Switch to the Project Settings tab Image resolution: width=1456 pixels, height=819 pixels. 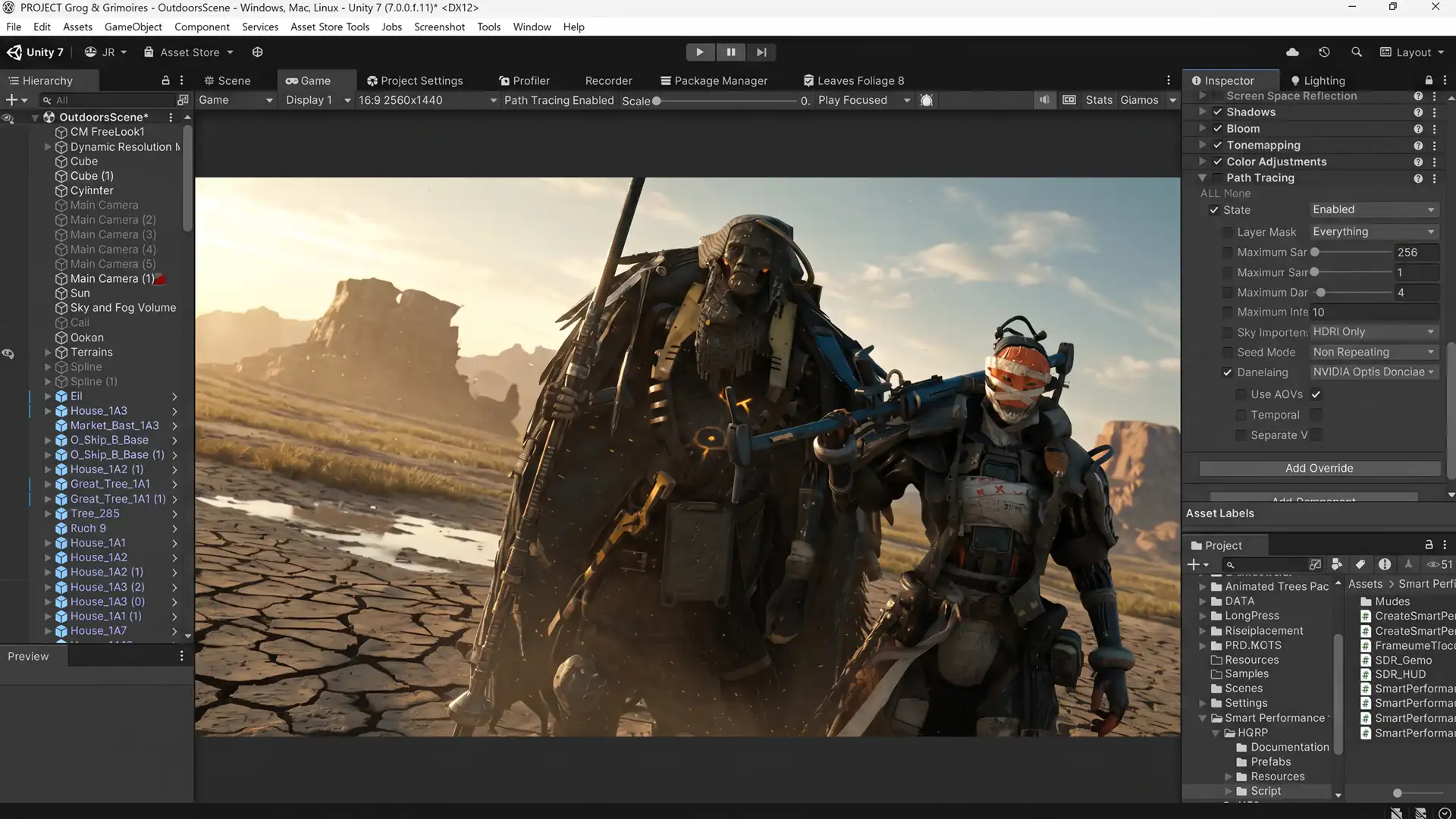tap(415, 80)
